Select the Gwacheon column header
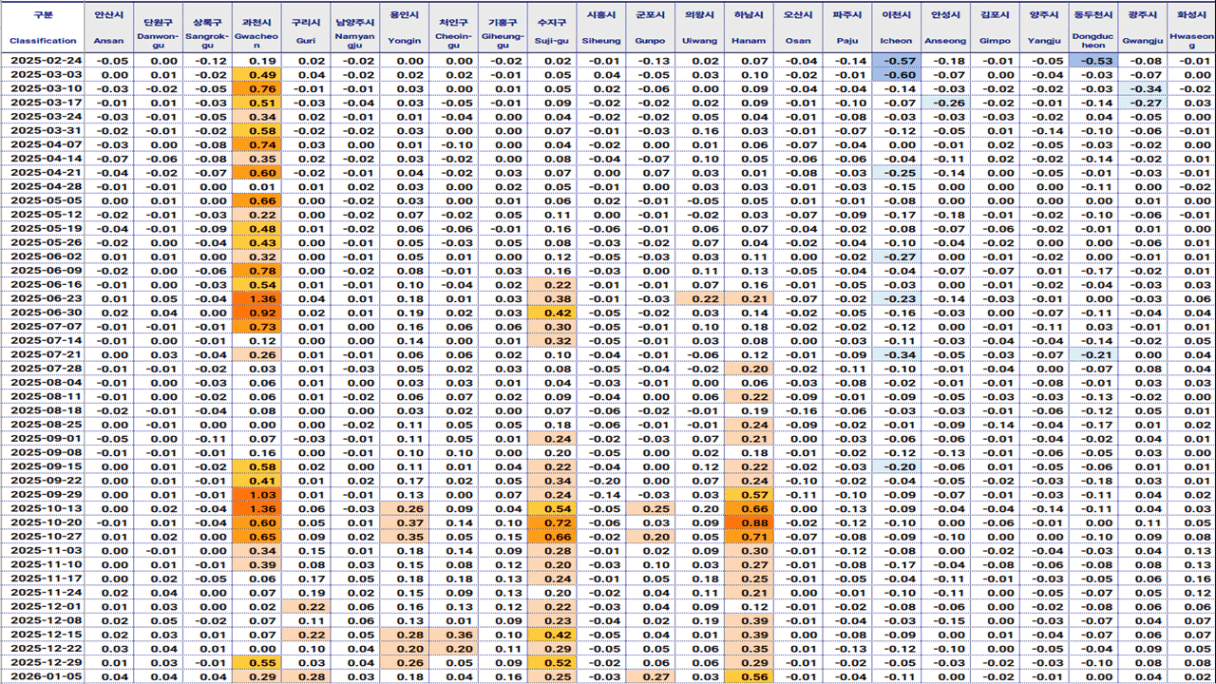1216x684 pixels. click(x=255, y=28)
